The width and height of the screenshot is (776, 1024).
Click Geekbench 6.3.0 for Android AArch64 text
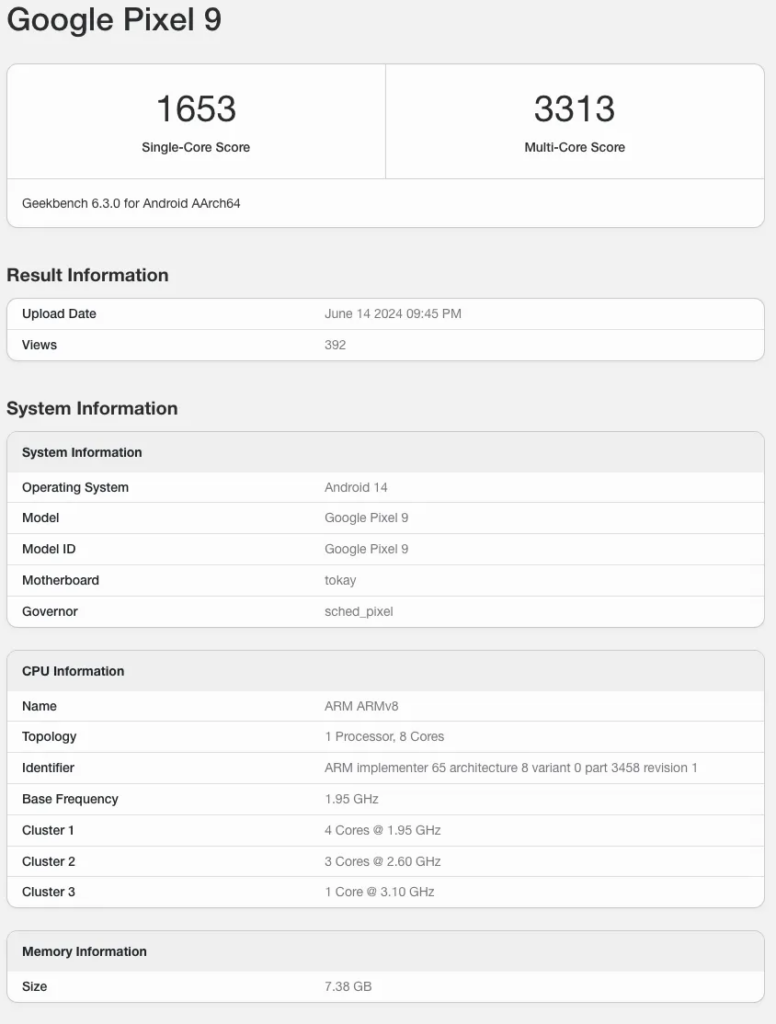131,203
